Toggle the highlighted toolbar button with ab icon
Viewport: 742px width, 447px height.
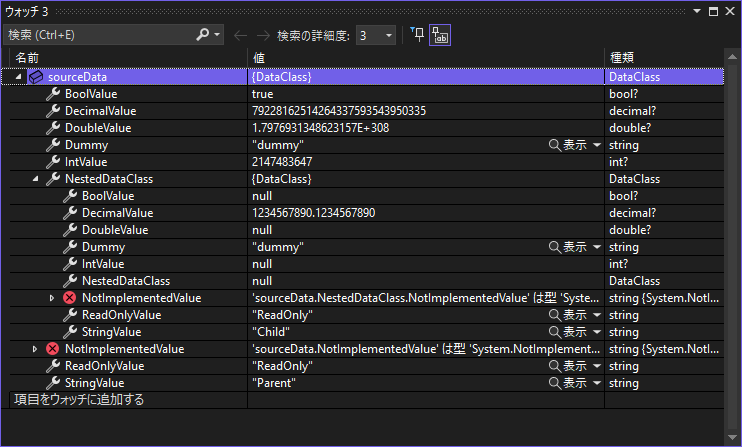(440, 35)
